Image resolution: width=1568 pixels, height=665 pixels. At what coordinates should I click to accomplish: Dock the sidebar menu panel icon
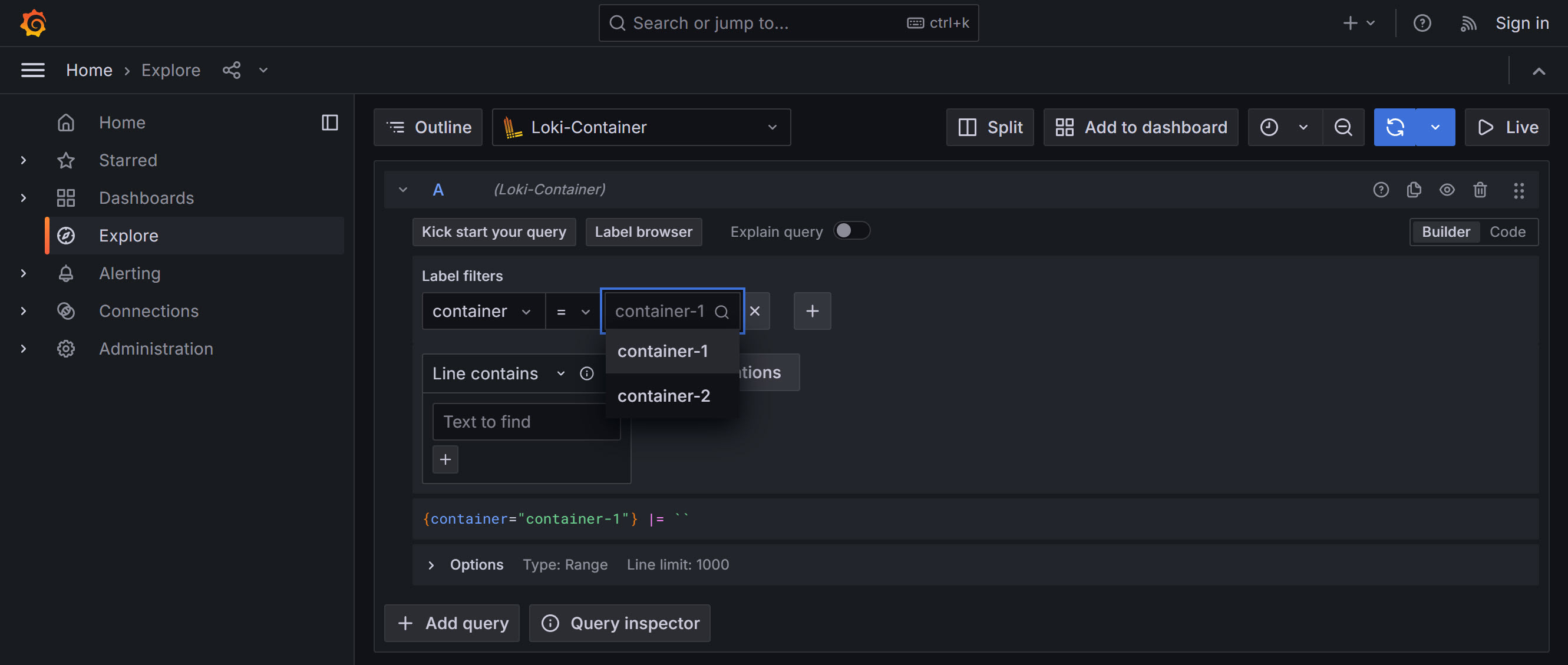tap(329, 123)
